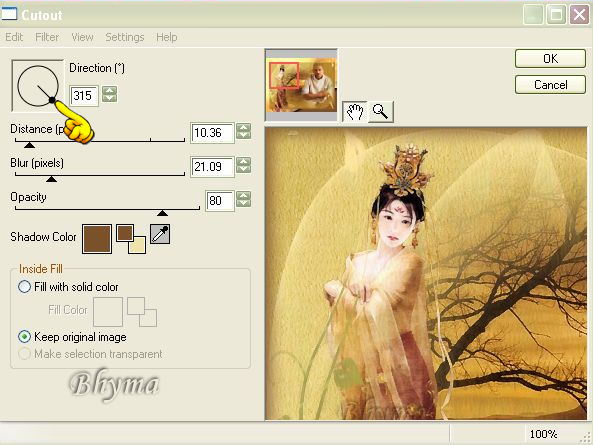Click the navigator thumbnail preview
Image resolution: width=593 pixels, height=445 pixels.
click(x=301, y=85)
